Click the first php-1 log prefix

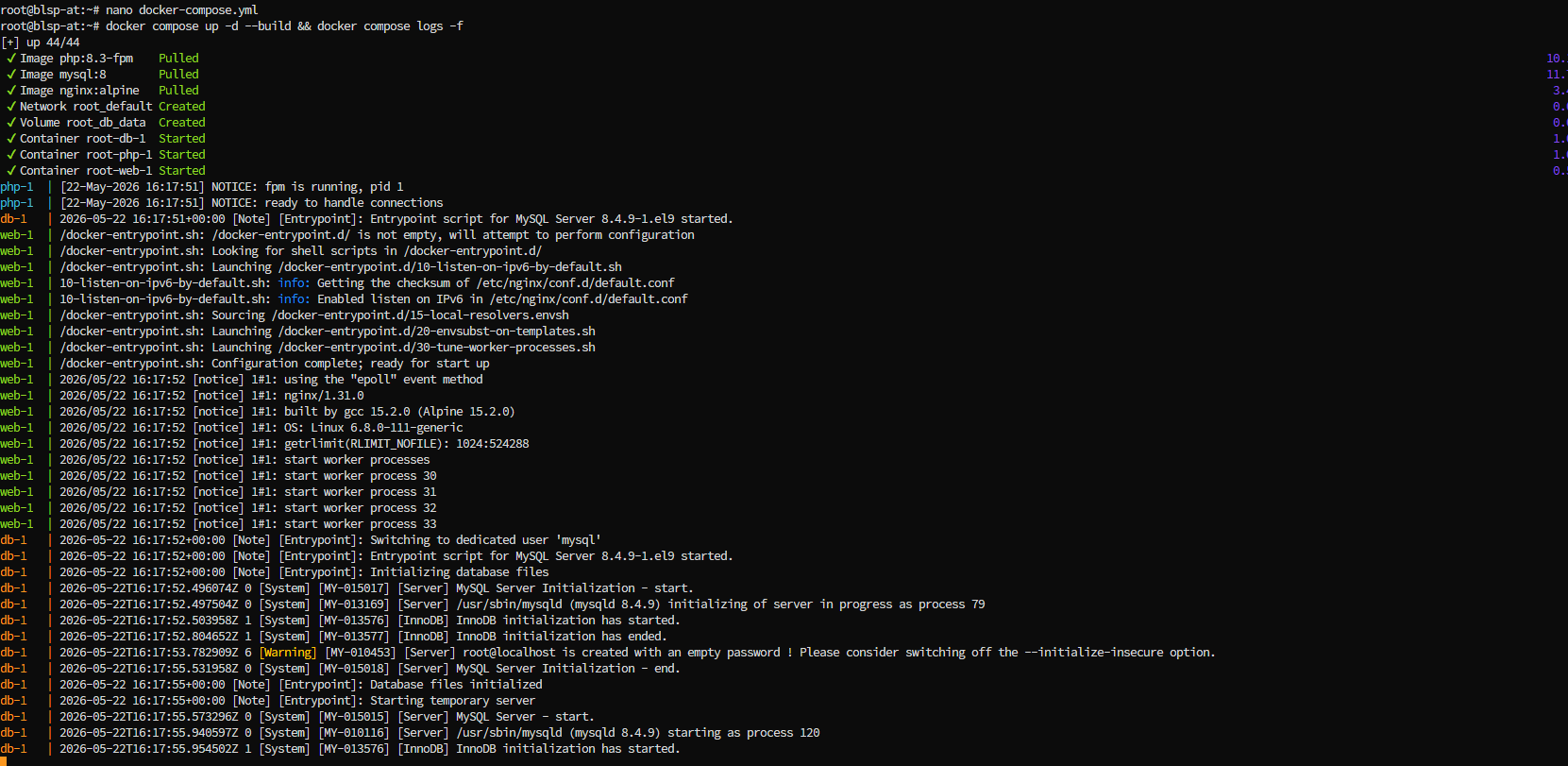(x=17, y=187)
